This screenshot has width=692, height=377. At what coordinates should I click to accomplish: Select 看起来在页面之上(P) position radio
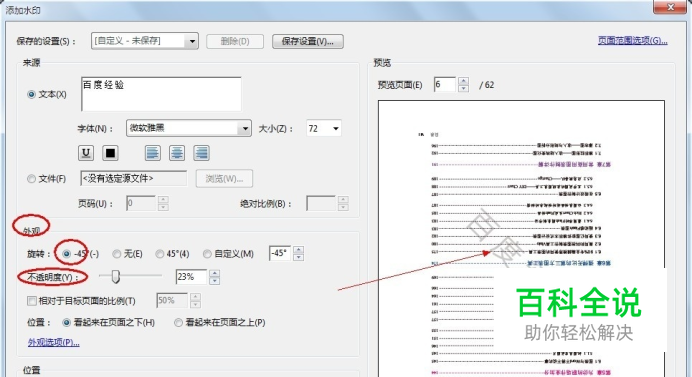[178, 323]
